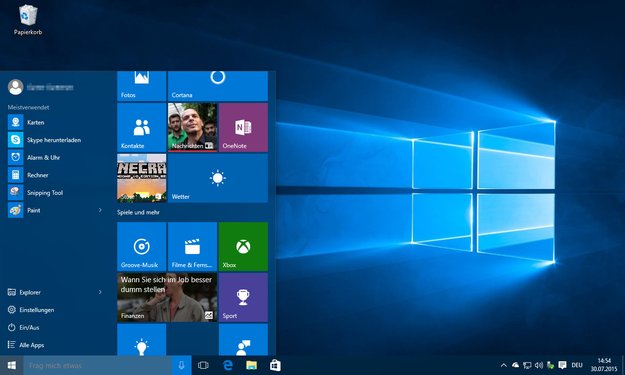The height and width of the screenshot is (375, 625).
Task: Open the Action Center notification icon
Action: [x=562, y=365]
